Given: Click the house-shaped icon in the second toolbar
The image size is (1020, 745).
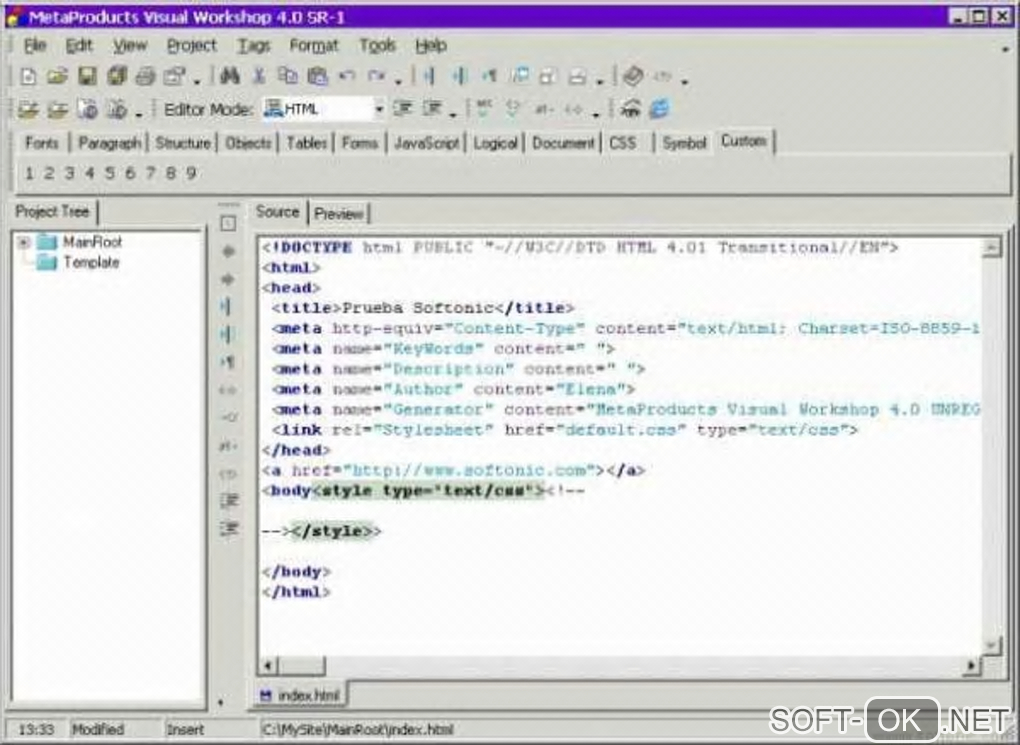Looking at the screenshot, I should click(630, 109).
